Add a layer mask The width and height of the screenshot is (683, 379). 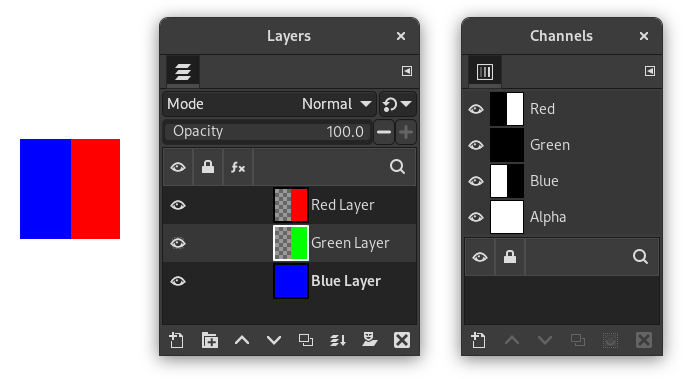(369, 339)
